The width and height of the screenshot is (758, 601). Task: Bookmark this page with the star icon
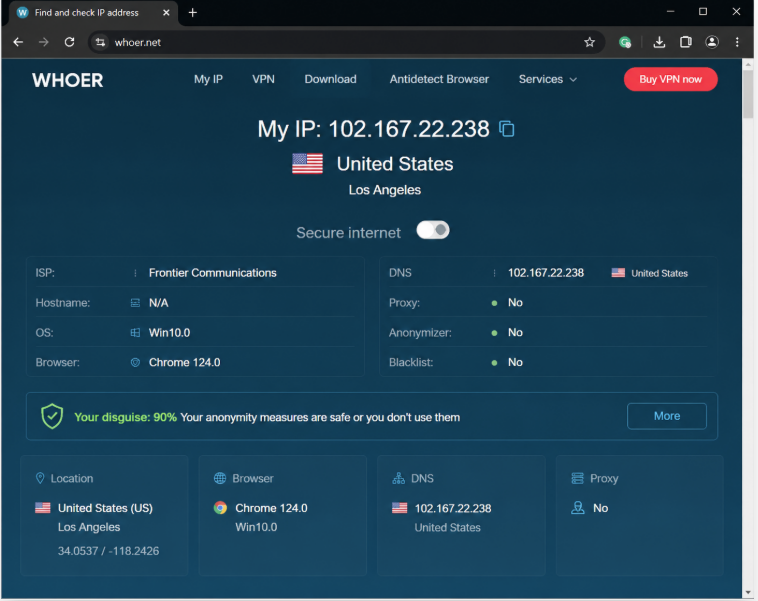(589, 42)
